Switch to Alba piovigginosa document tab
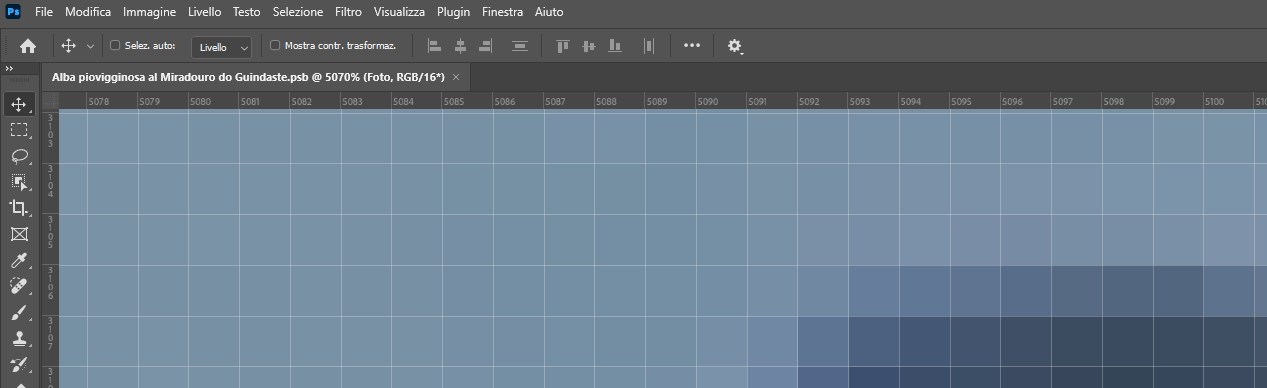 pyautogui.click(x=248, y=77)
